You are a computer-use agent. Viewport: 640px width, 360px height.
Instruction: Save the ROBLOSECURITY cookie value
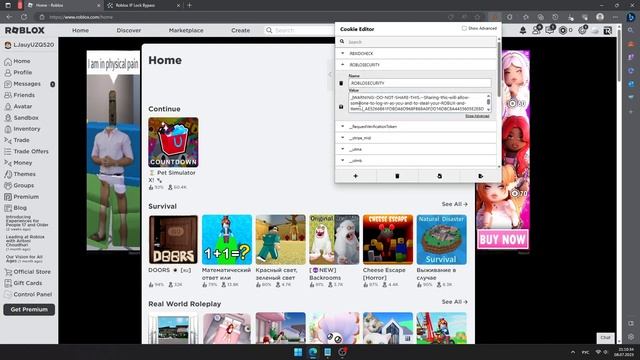341,107
